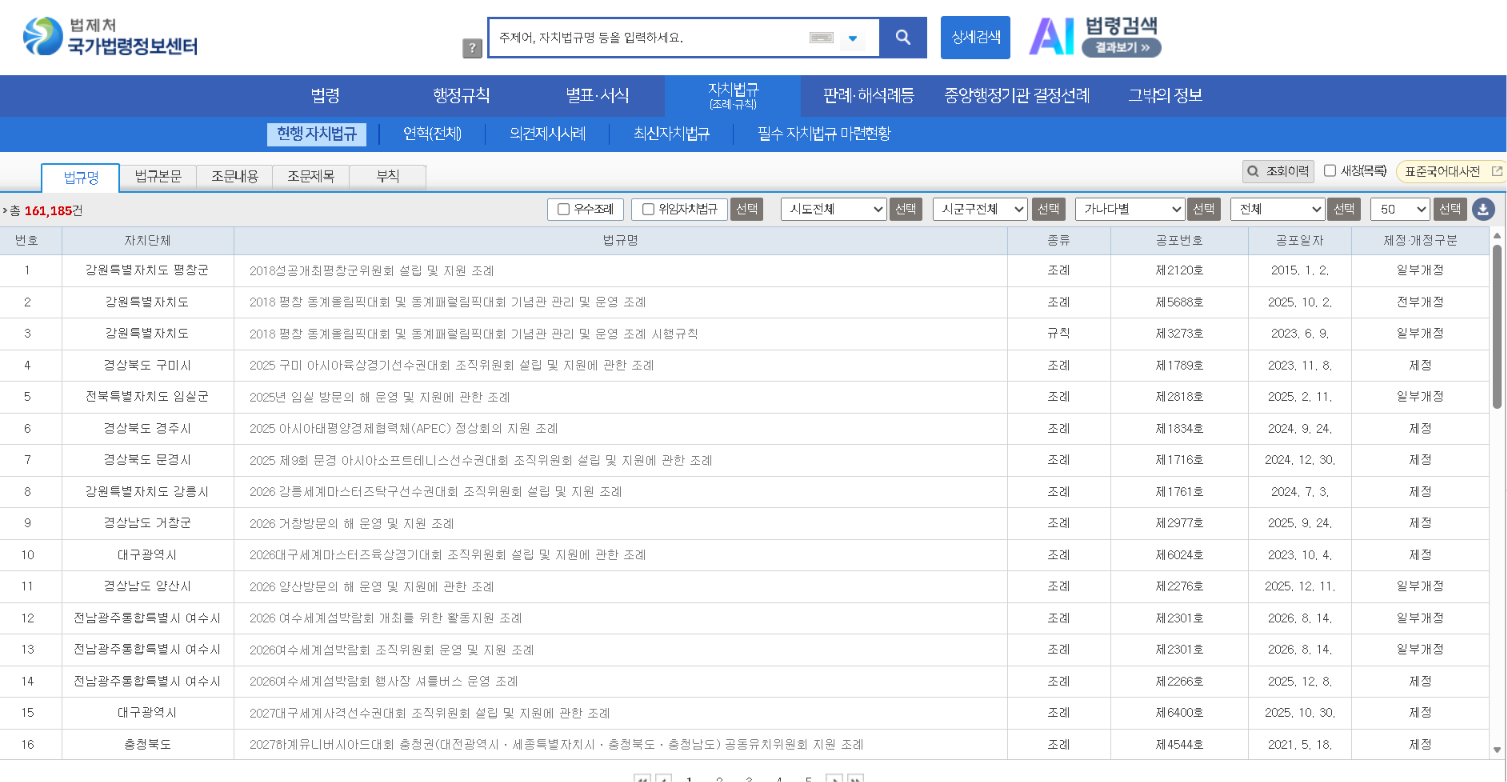The image size is (1507, 782).
Task: Open 2027대구세계사격선수권대회 조직위원회 조례 link
Action: (429, 713)
